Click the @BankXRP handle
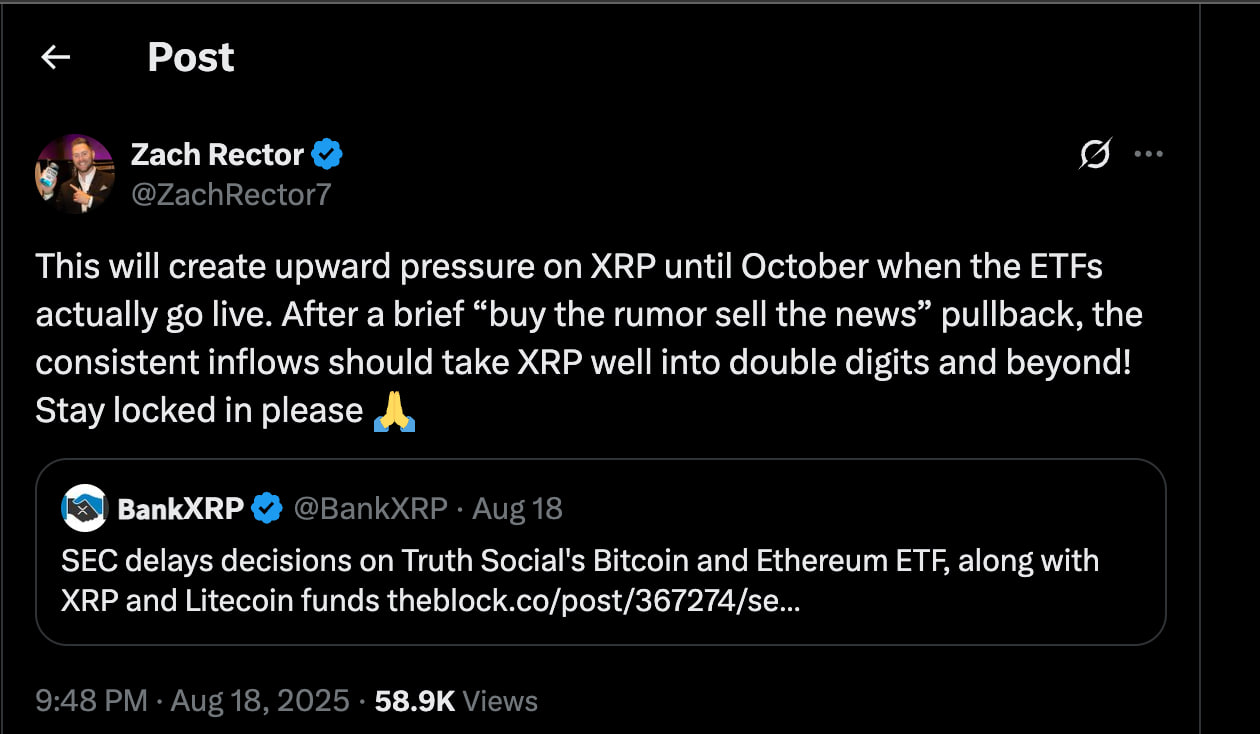 370,508
